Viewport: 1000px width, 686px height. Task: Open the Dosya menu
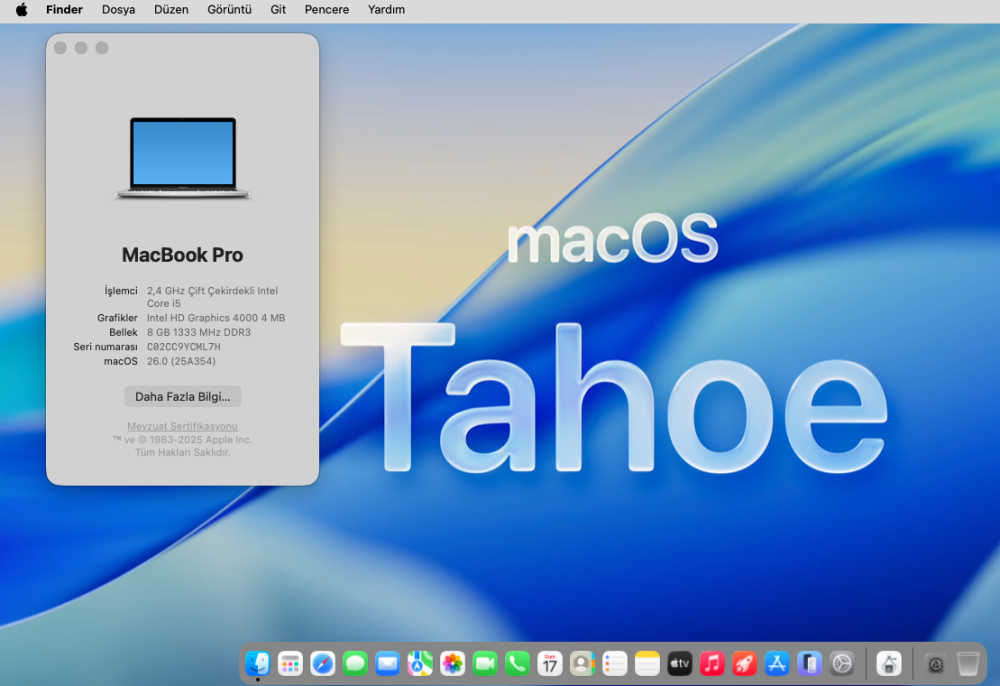(x=119, y=10)
